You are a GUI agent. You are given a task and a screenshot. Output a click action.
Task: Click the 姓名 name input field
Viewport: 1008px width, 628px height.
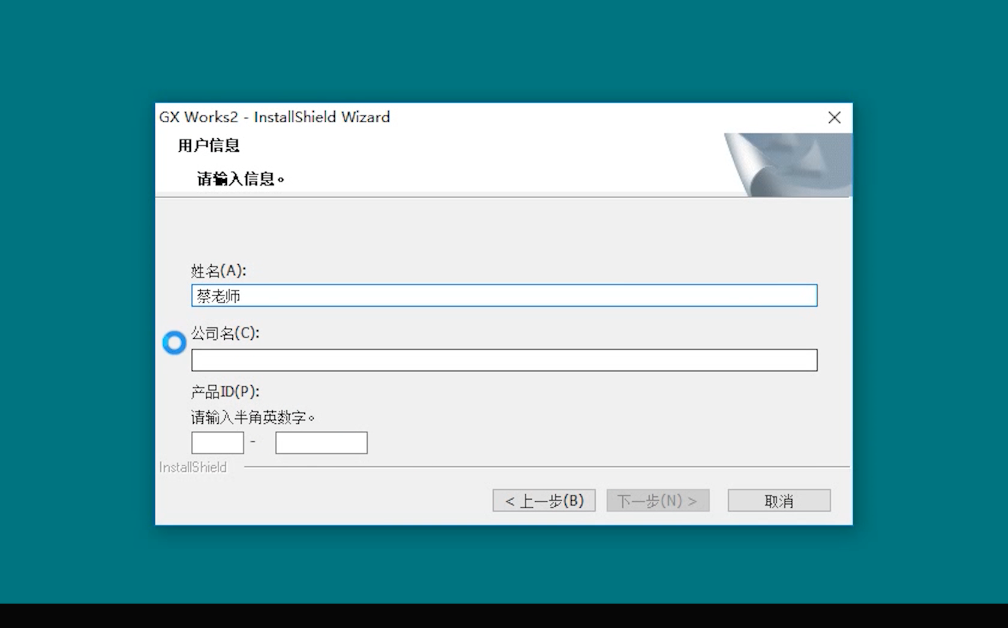point(504,296)
